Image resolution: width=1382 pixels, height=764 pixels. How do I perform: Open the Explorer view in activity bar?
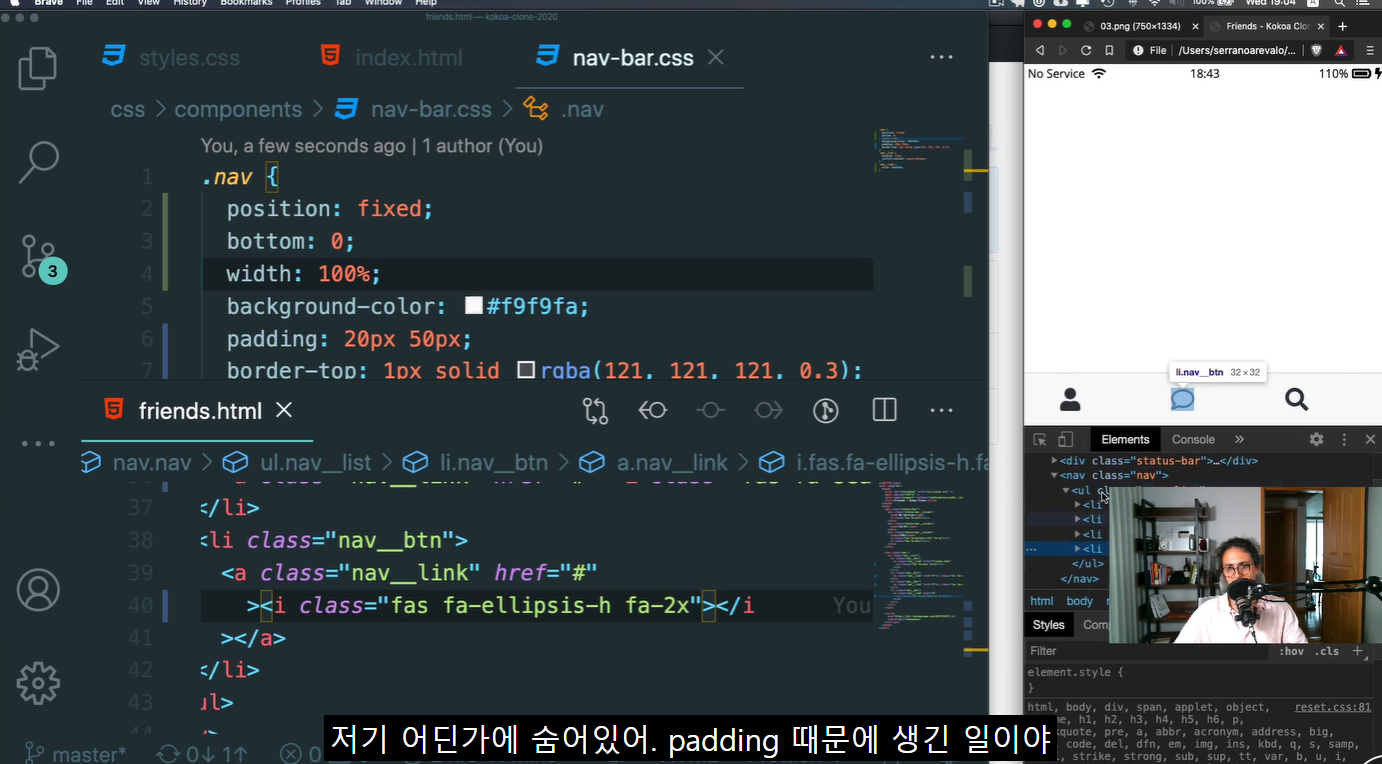point(38,68)
